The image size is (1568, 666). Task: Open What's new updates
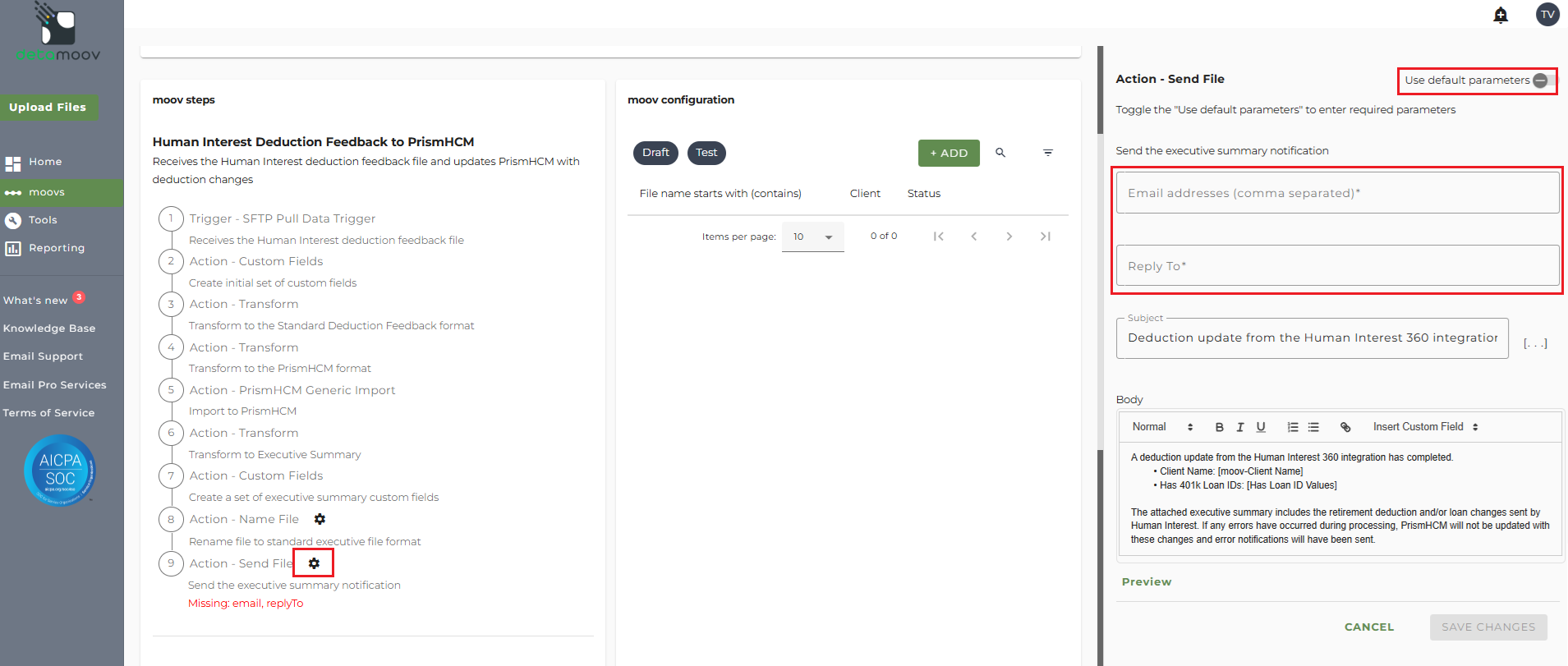(35, 301)
